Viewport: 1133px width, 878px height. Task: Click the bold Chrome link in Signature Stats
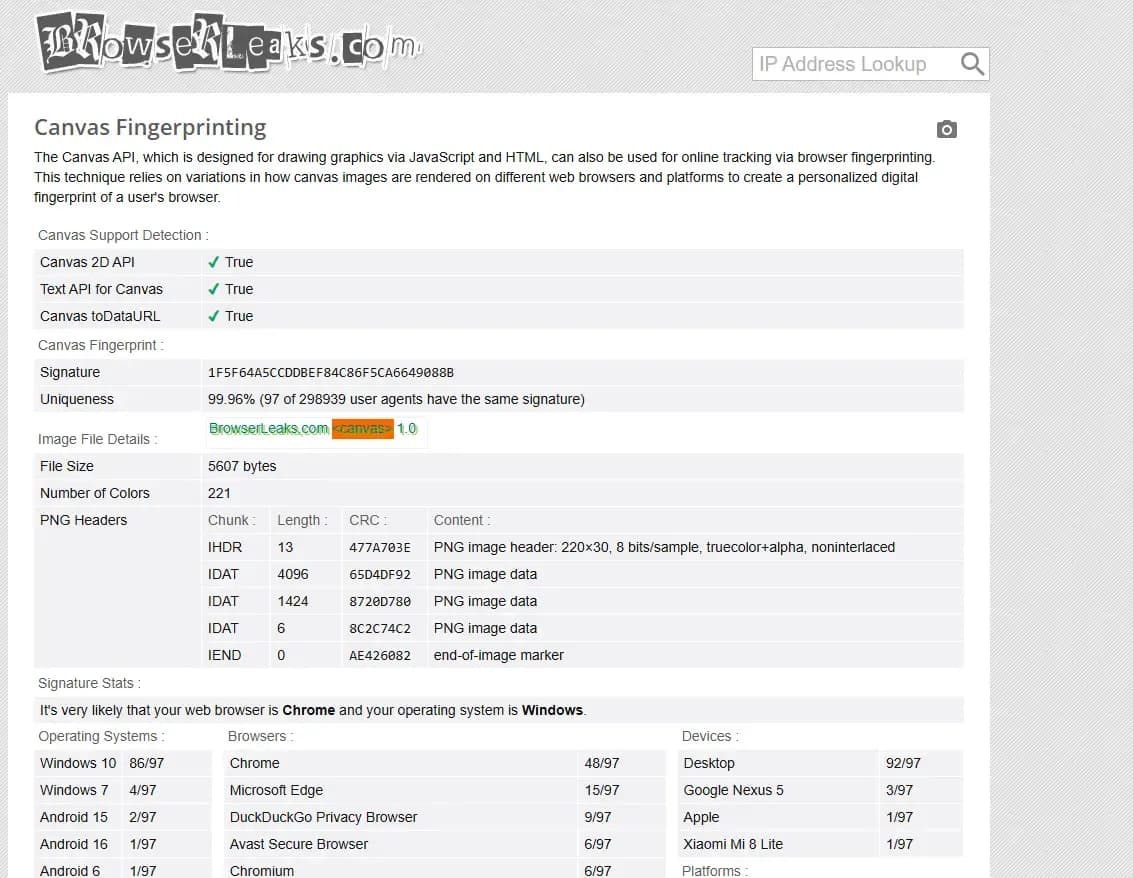click(309, 709)
